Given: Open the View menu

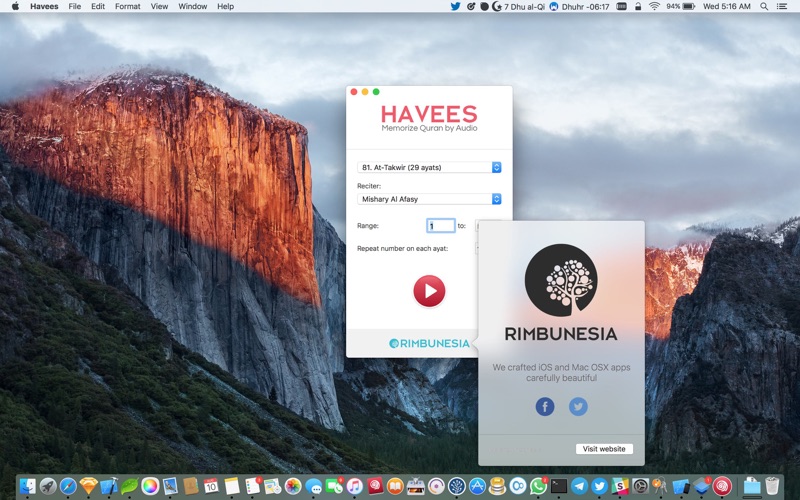Looking at the screenshot, I should pyautogui.click(x=159, y=6).
